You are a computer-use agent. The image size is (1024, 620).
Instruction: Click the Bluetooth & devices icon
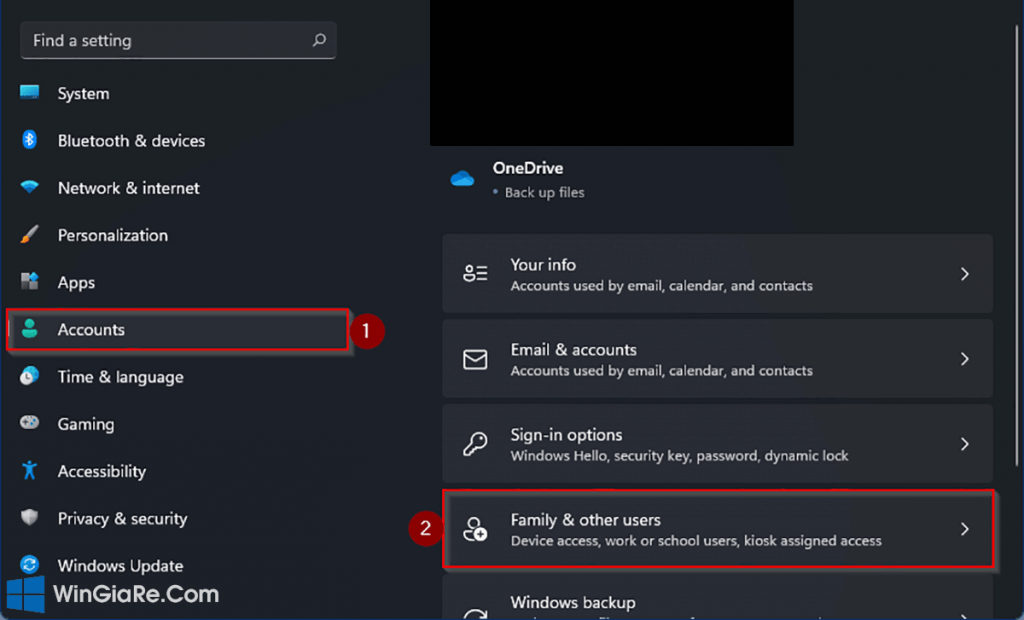[x=30, y=141]
